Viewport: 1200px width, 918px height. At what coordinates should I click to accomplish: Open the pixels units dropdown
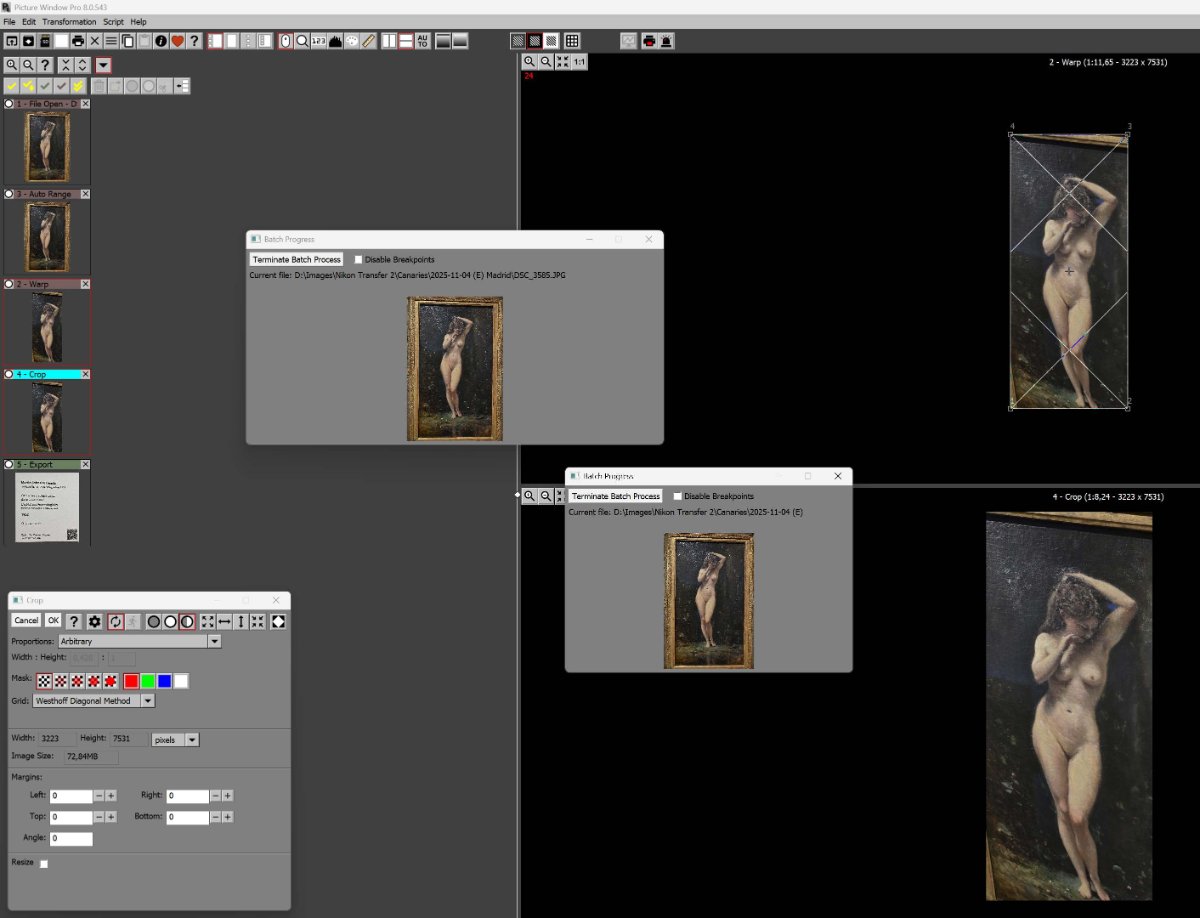click(192, 739)
